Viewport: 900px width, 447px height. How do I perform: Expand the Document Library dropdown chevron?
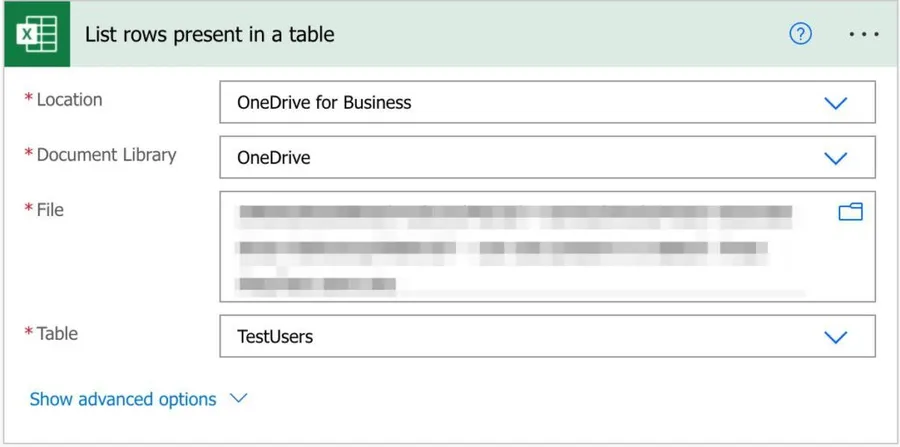pos(835,158)
